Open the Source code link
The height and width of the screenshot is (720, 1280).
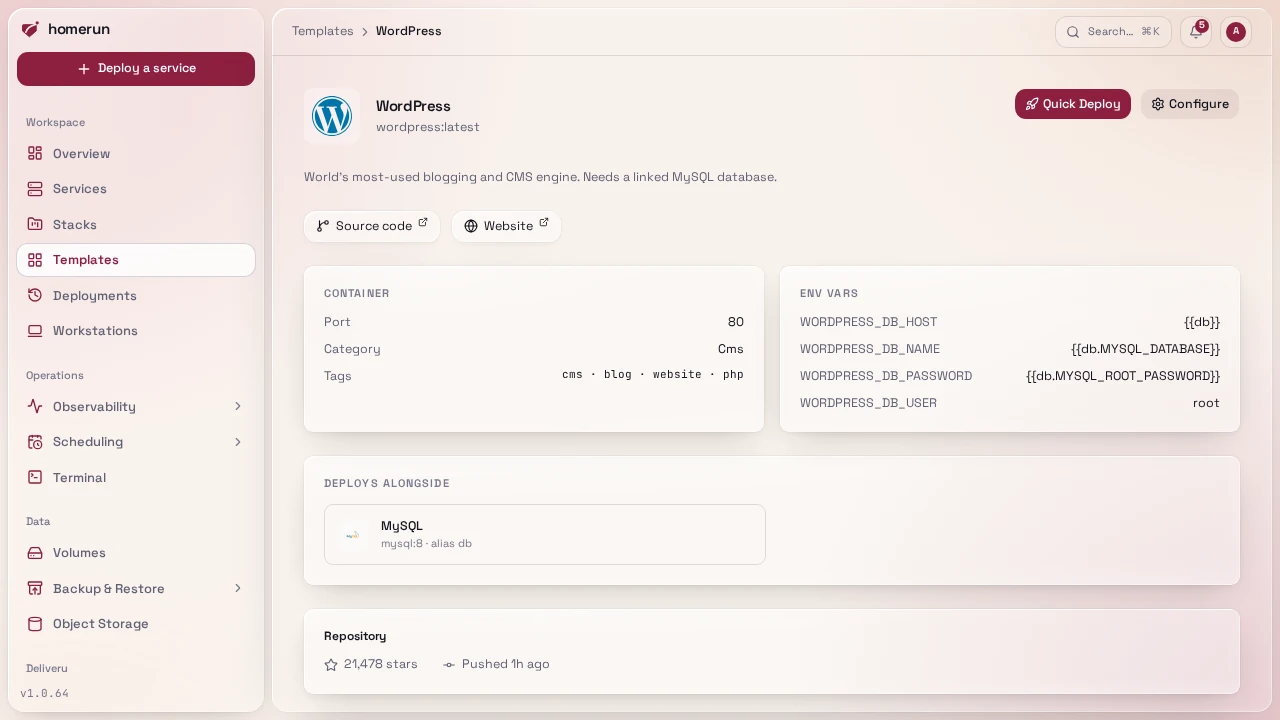click(x=372, y=226)
